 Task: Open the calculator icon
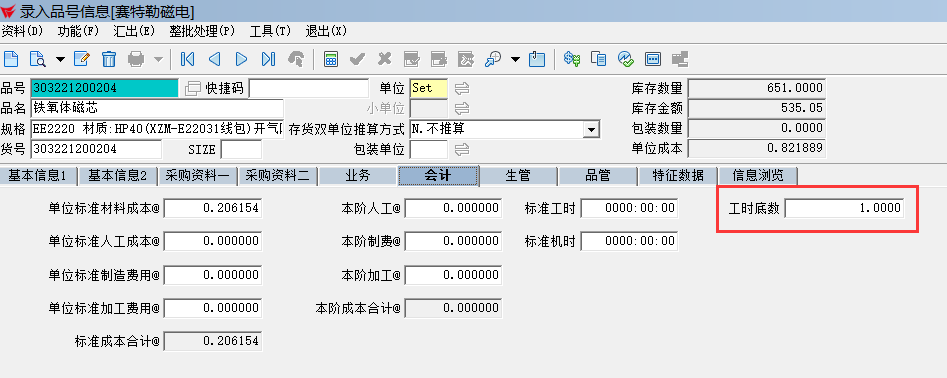331,59
